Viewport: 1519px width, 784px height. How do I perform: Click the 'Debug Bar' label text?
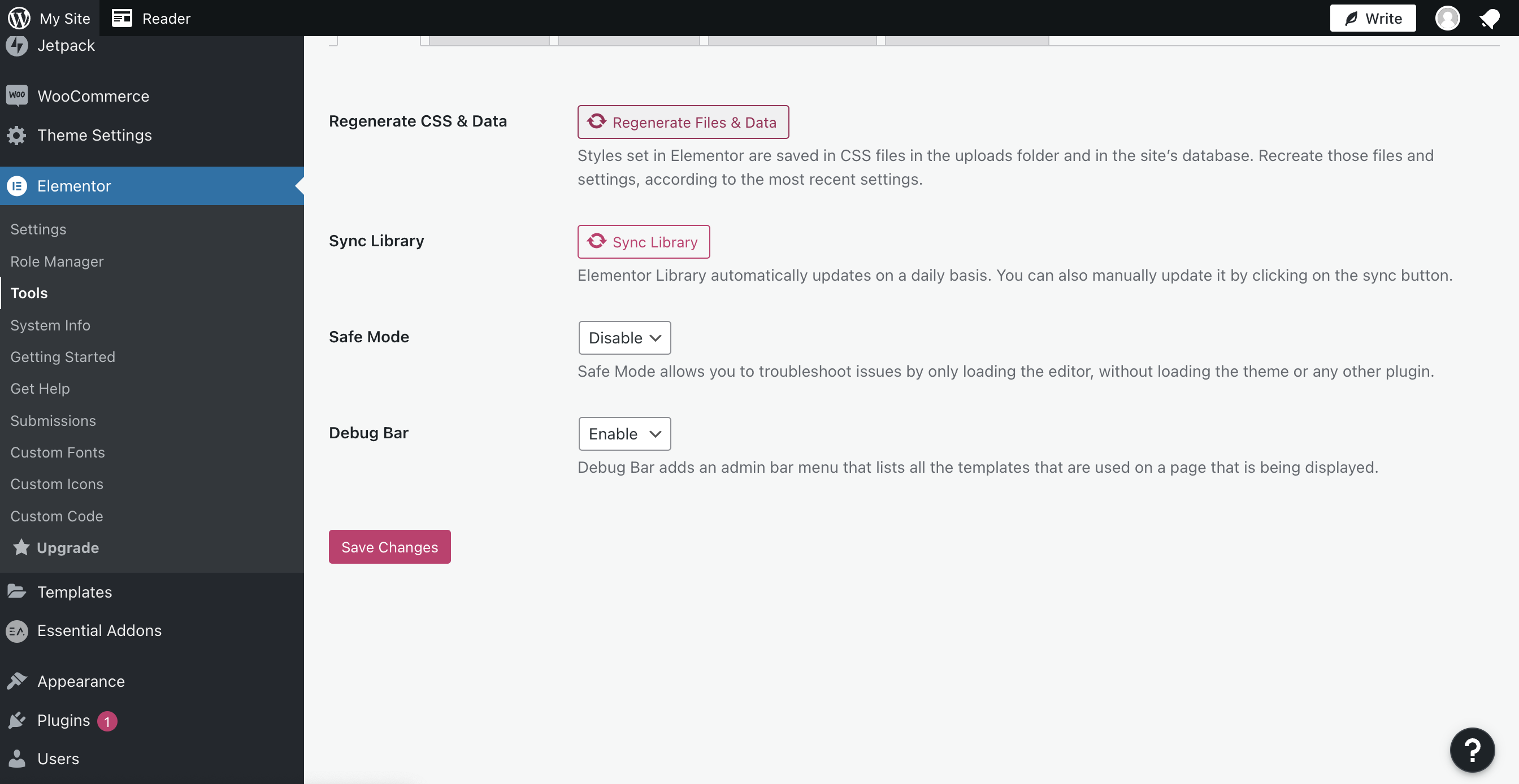tap(368, 433)
